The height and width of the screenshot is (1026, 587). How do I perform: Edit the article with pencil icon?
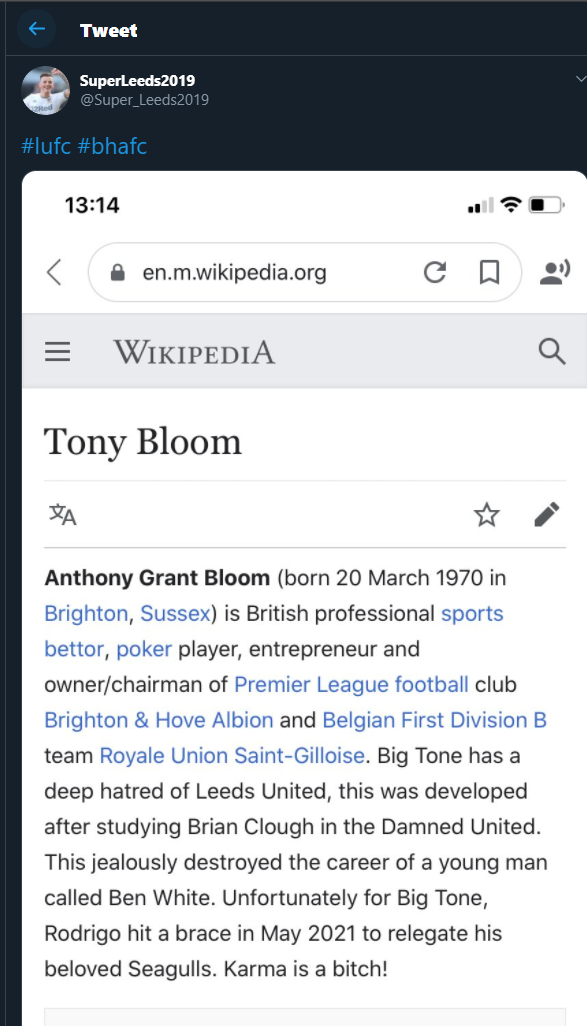coord(546,514)
